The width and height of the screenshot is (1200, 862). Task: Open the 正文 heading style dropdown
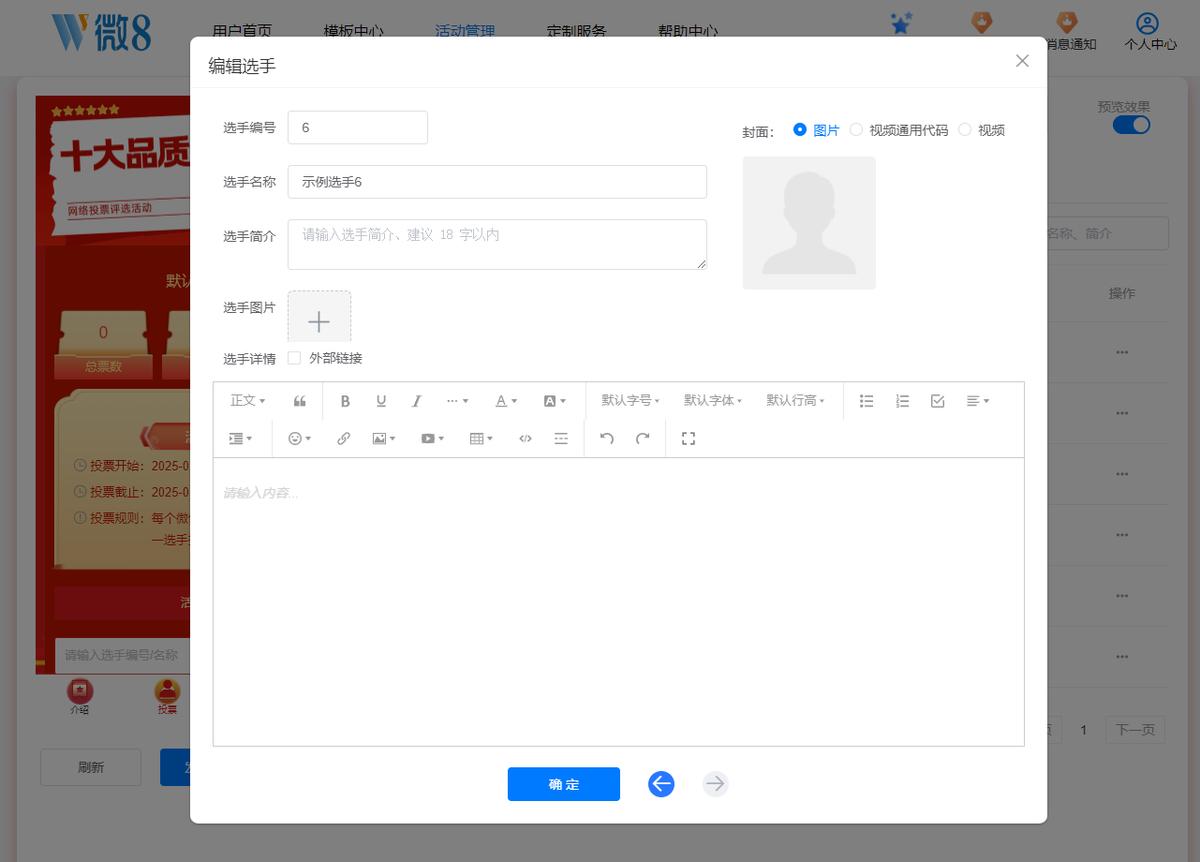[247, 401]
